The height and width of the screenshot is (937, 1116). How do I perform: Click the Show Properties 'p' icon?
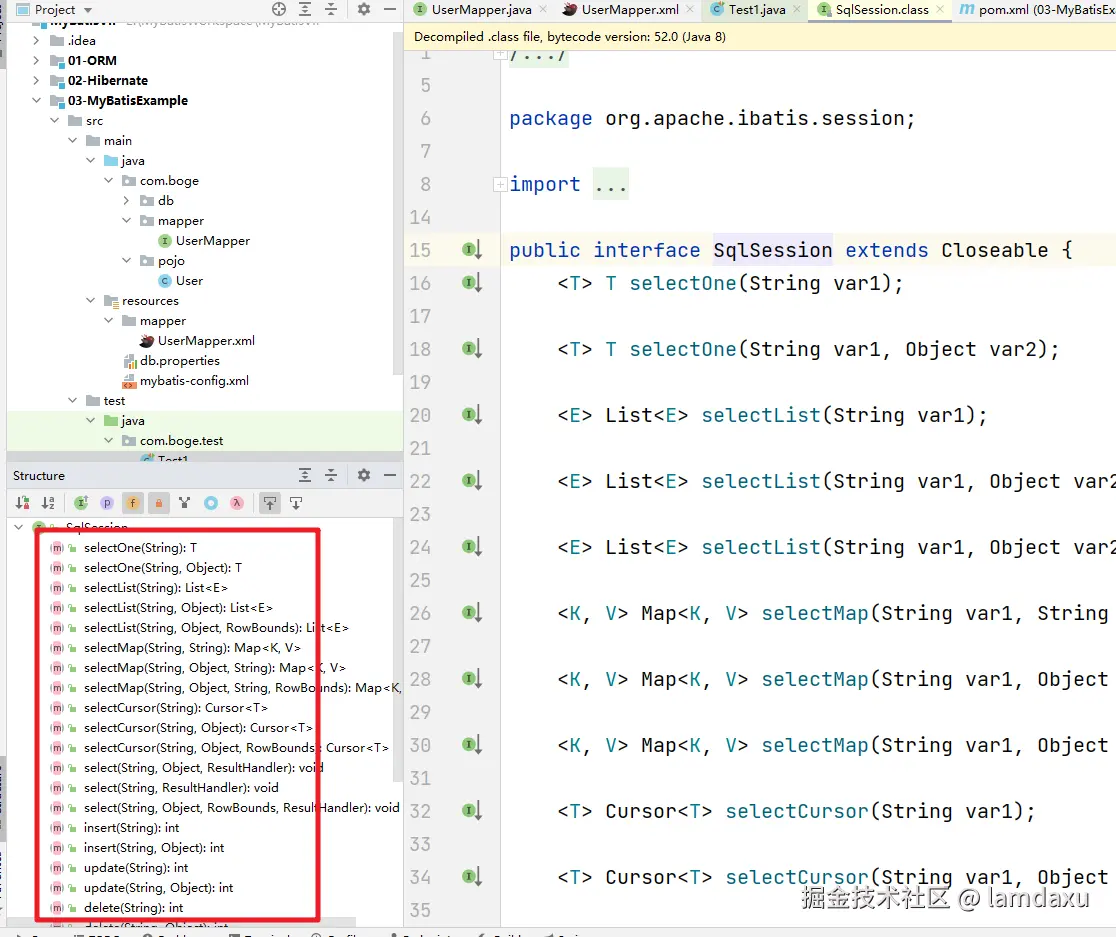(x=106, y=503)
